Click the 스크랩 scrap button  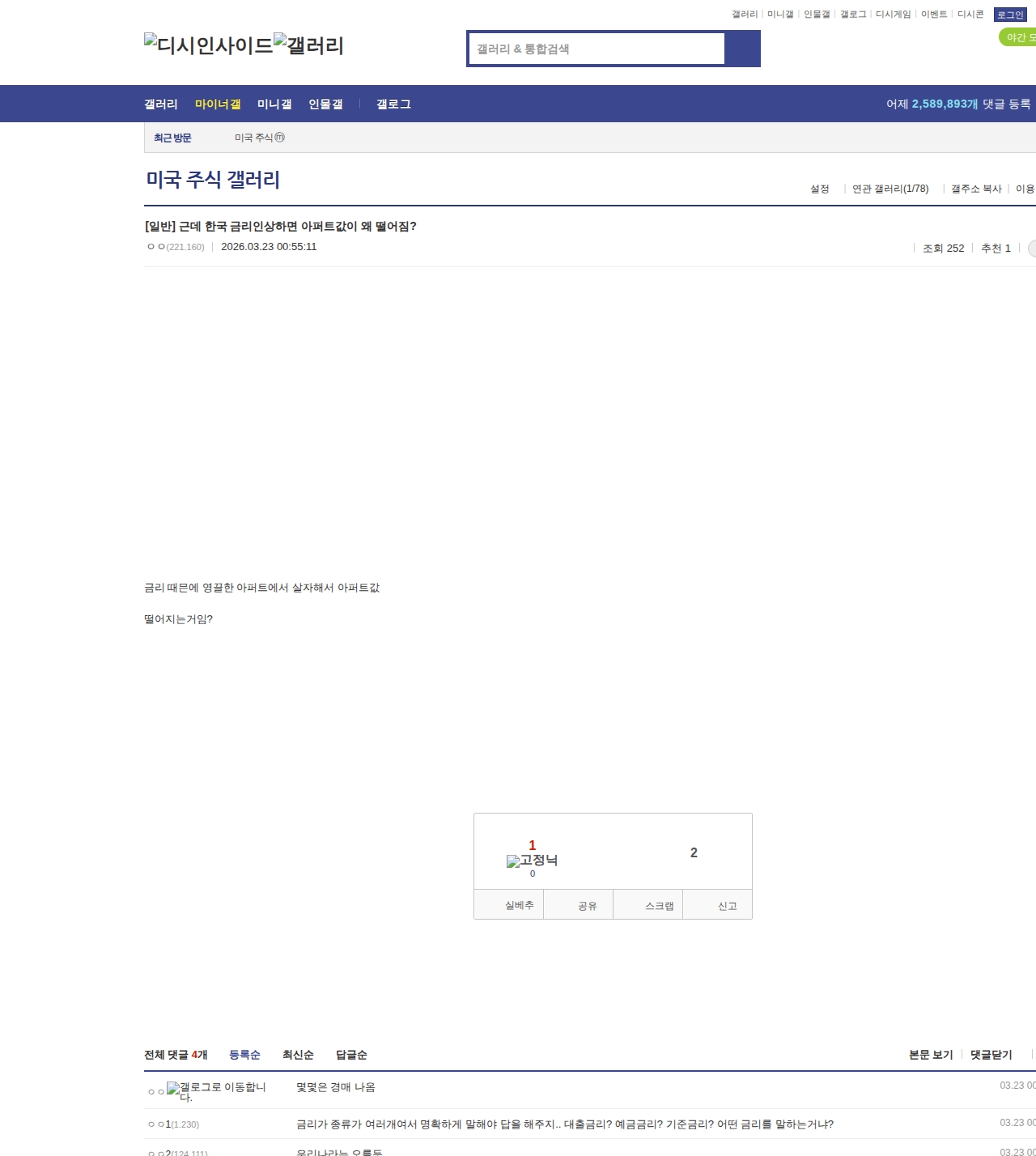(x=648, y=905)
